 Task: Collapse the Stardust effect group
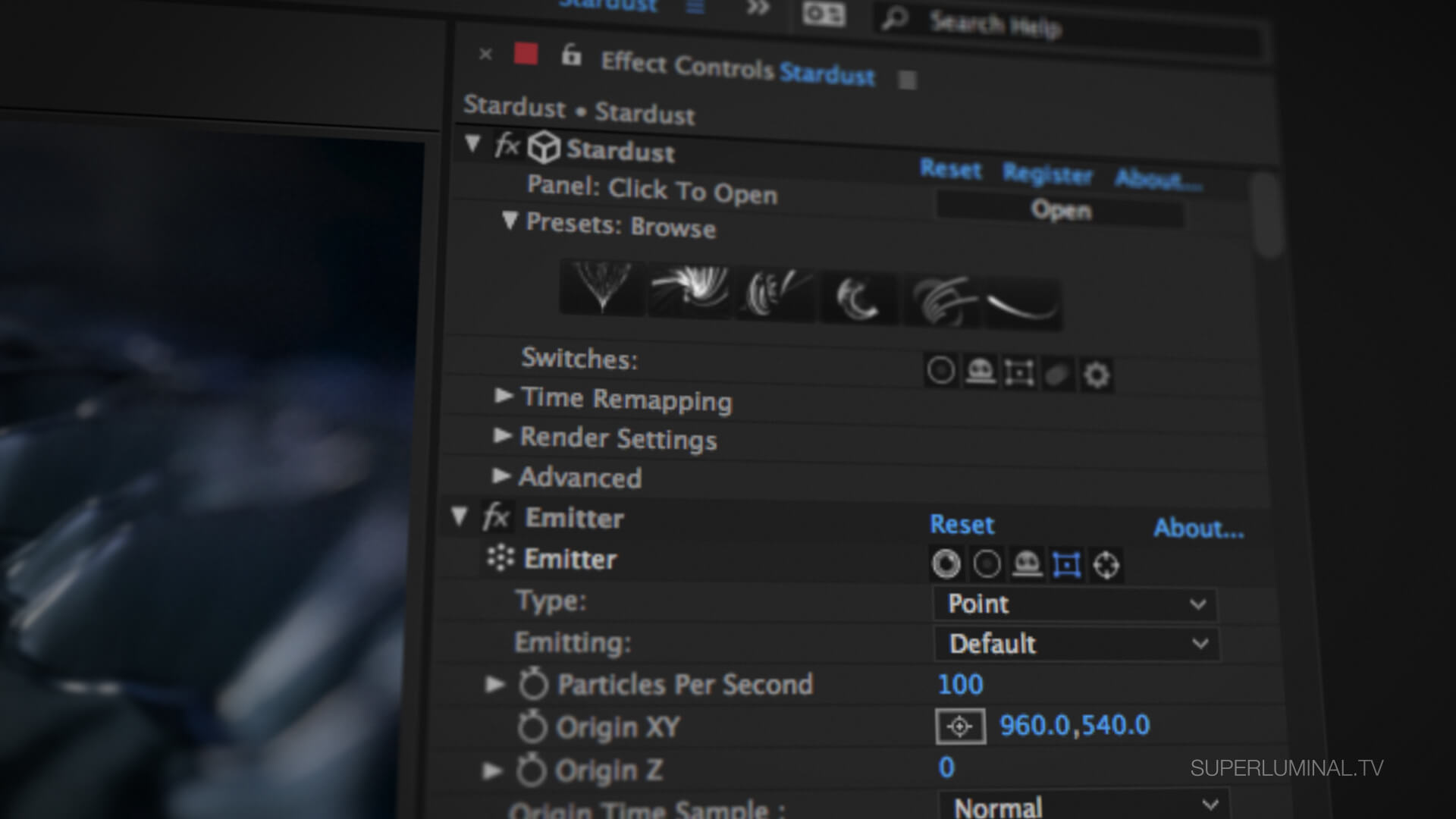tap(472, 143)
